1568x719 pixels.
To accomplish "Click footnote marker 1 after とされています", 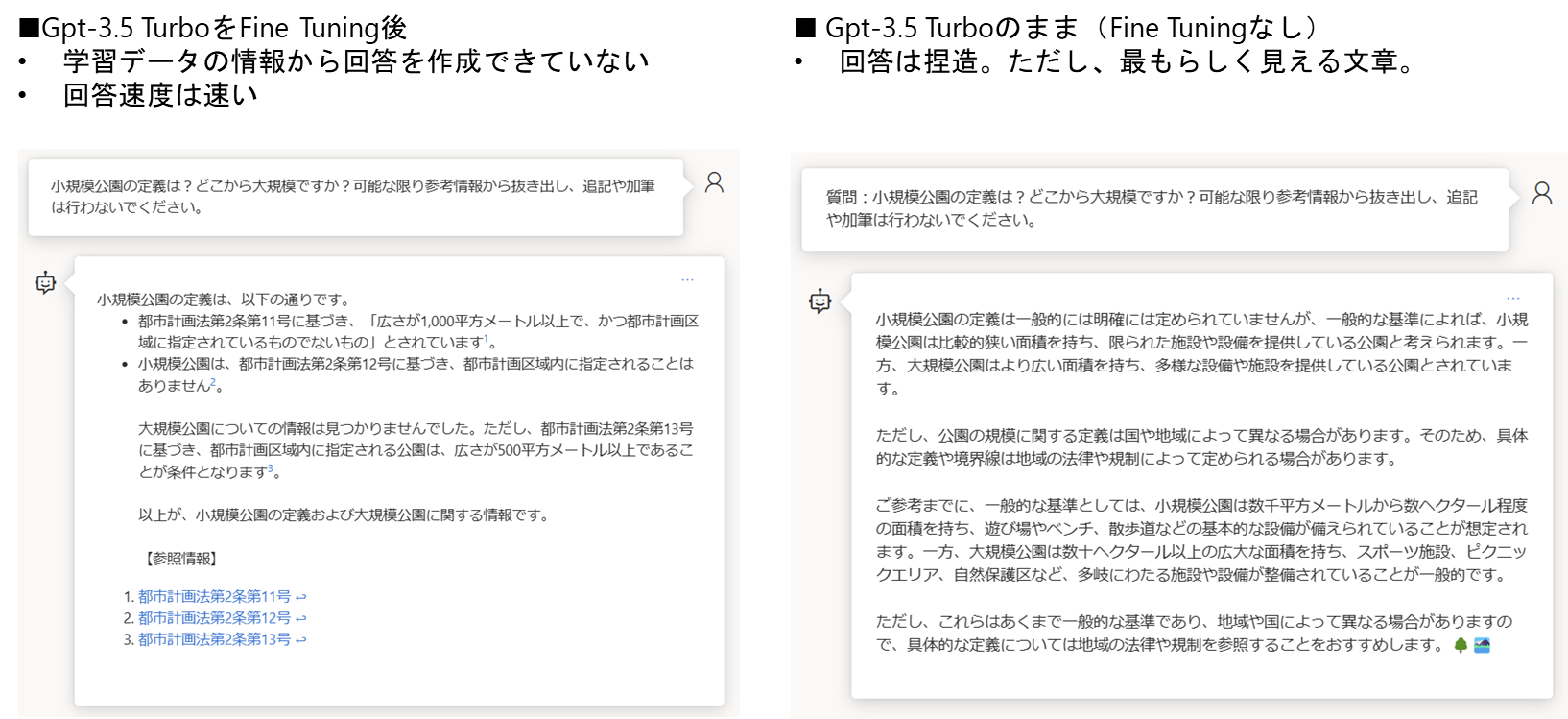I will pyautogui.click(x=487, y=338).
